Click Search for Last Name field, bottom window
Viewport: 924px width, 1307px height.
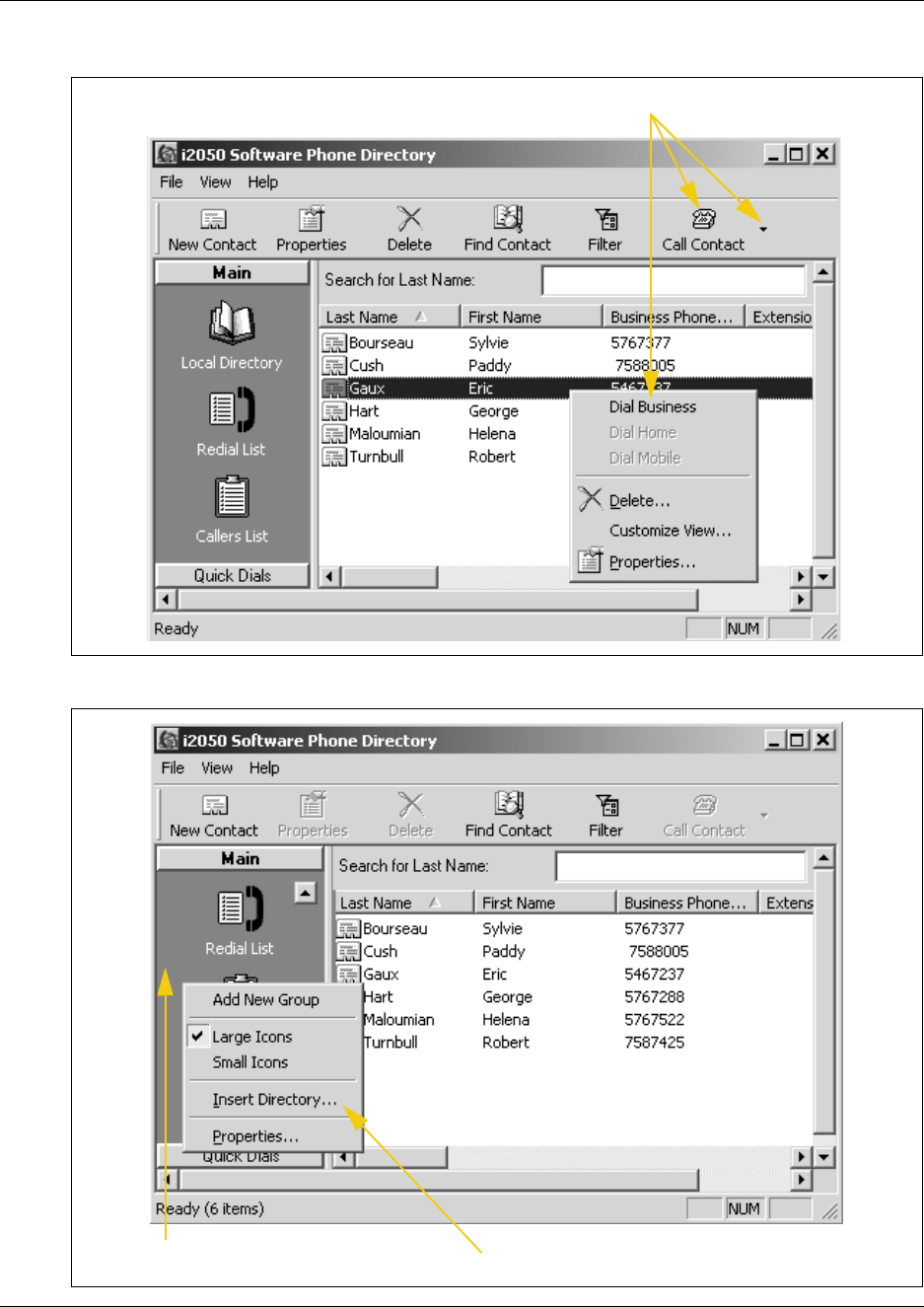681,866
